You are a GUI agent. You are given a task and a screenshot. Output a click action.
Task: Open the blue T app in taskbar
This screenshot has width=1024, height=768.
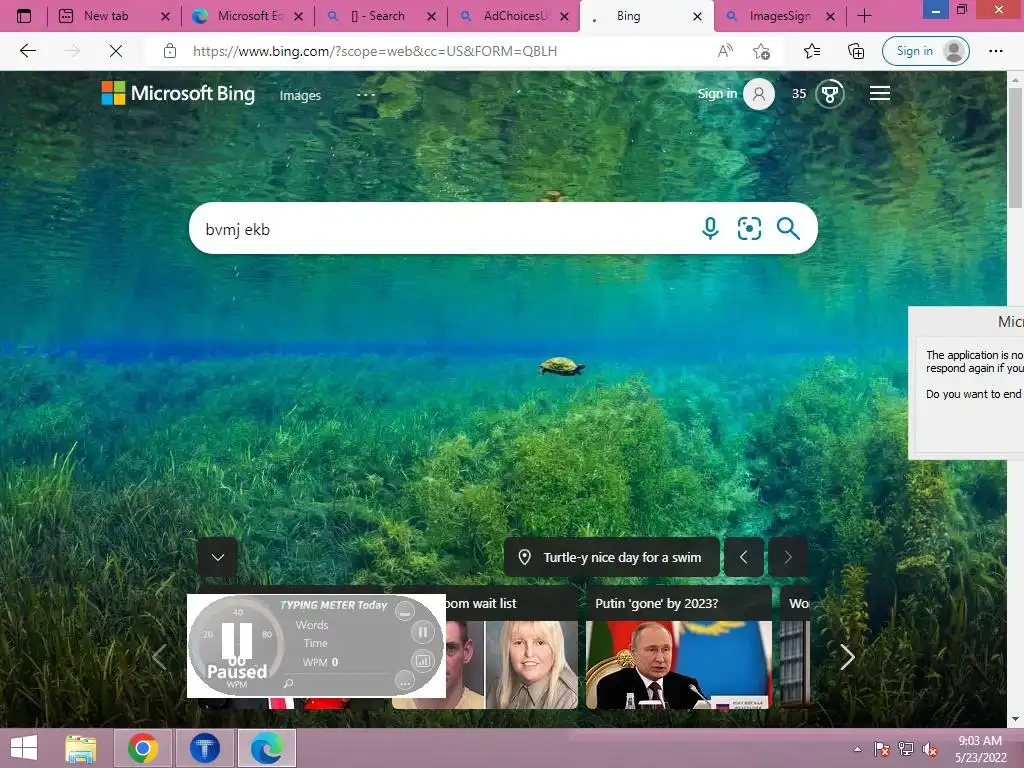pyautogui.click(x=204, y=748)
